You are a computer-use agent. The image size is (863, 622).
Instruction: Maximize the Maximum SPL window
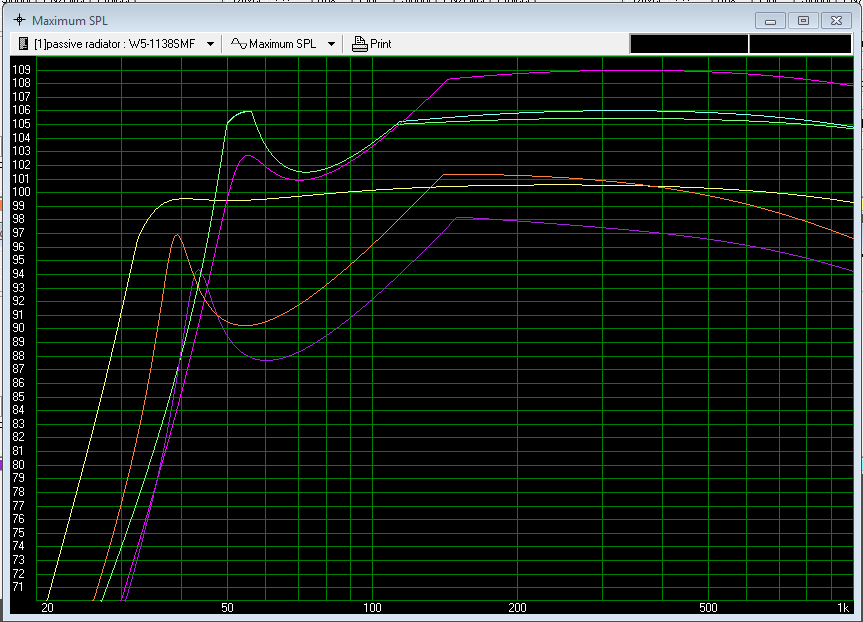coord(803,21)
